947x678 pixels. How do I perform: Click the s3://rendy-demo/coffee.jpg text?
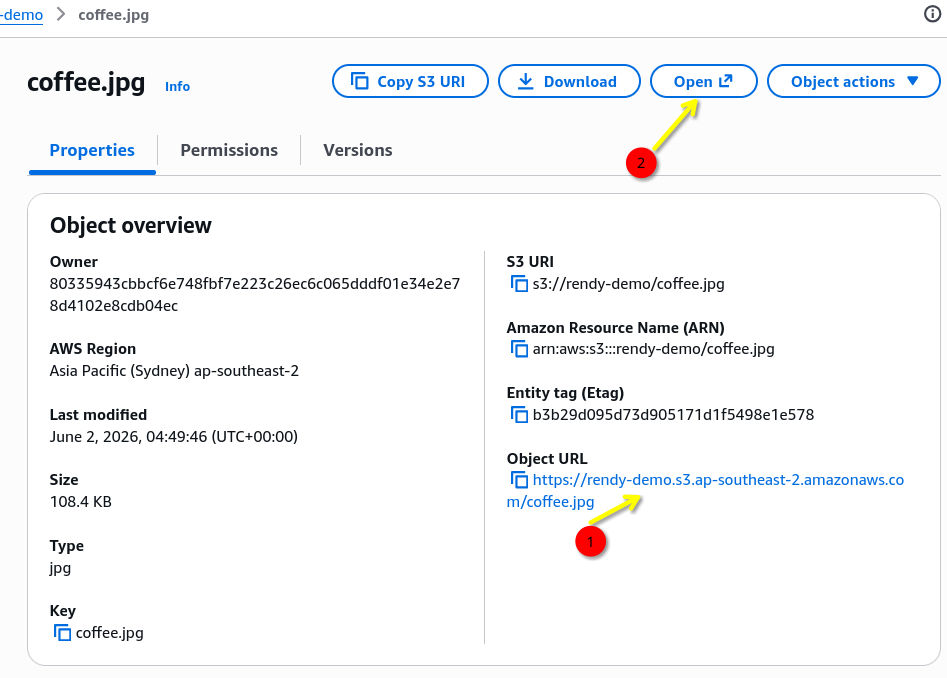628,284
